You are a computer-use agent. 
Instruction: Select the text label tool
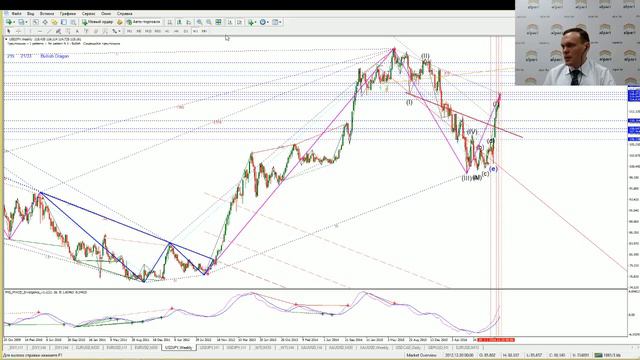[87, 31]
